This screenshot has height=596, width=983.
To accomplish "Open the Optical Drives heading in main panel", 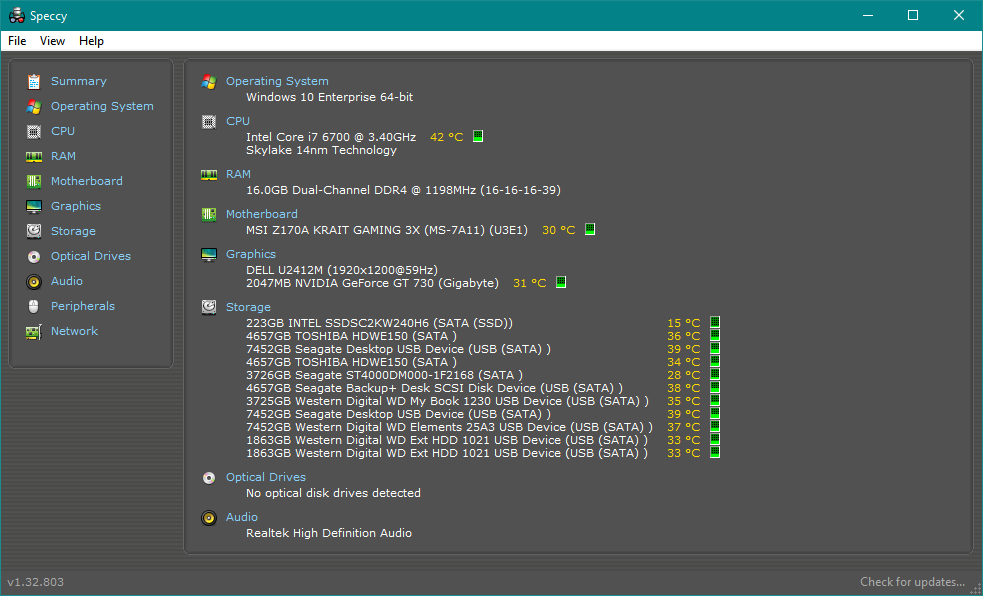I will 266,477.
